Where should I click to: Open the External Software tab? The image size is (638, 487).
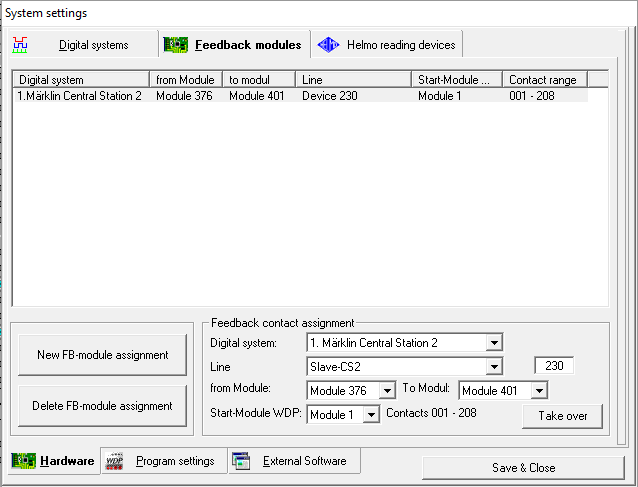coord(294,461)
